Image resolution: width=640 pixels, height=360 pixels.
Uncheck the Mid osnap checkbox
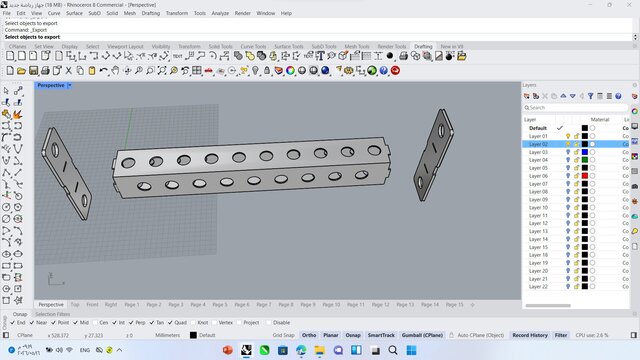click(76, 322)
